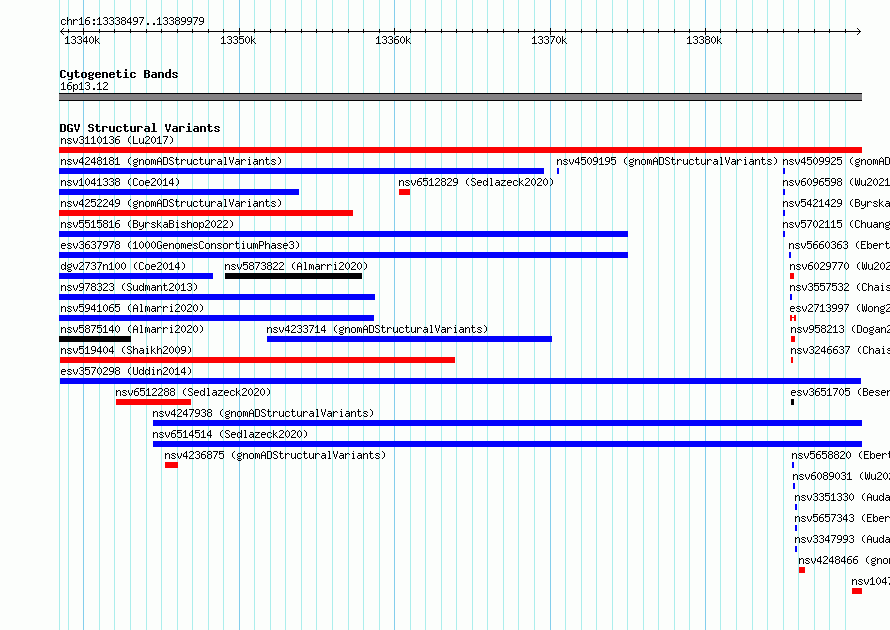Open nsv4236875 (gnomADStructuralVariants) label
The height and width of the screenshot is (630, 890).
point(275,455)
